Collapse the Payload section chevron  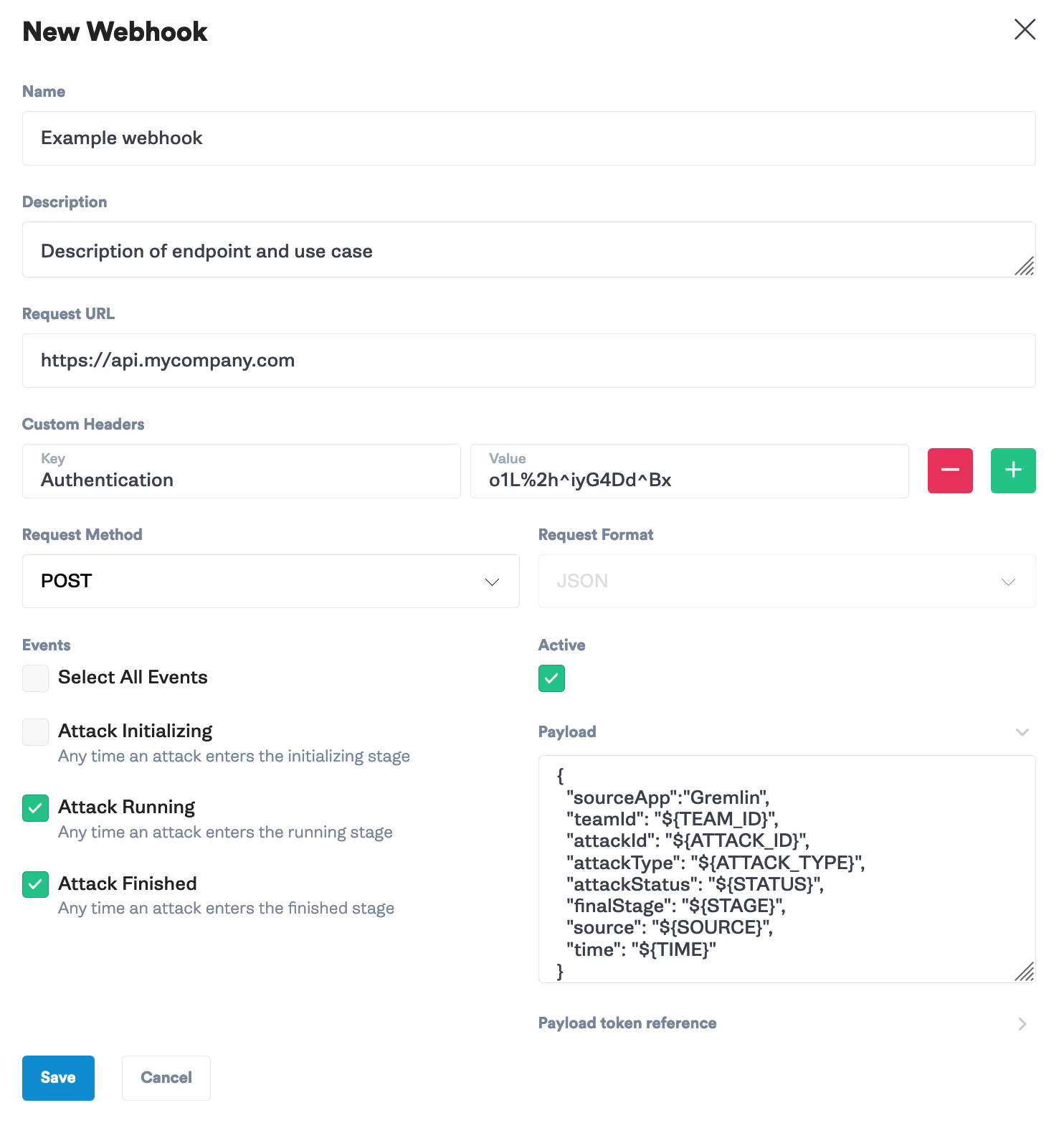(1022, 732)
